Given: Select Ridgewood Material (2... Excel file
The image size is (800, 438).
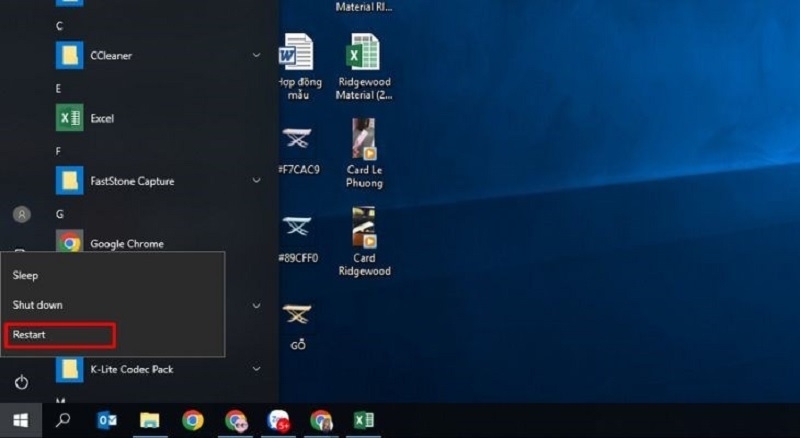Looking at the screenshot, I should tap(363, 66).
